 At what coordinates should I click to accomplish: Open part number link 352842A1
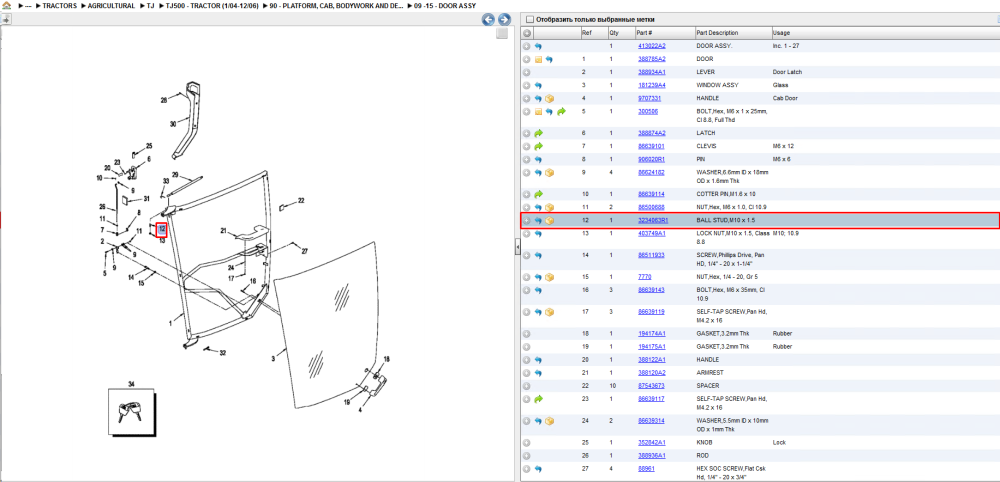coord(652,442)
